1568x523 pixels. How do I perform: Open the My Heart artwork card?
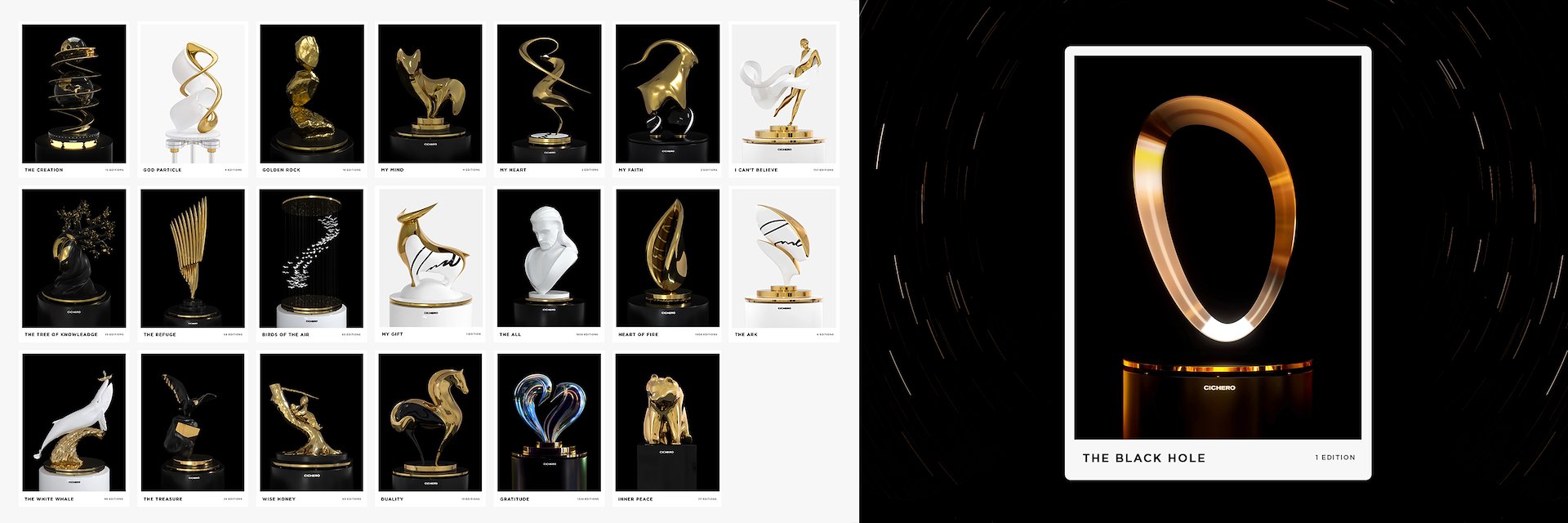point(549,100)
